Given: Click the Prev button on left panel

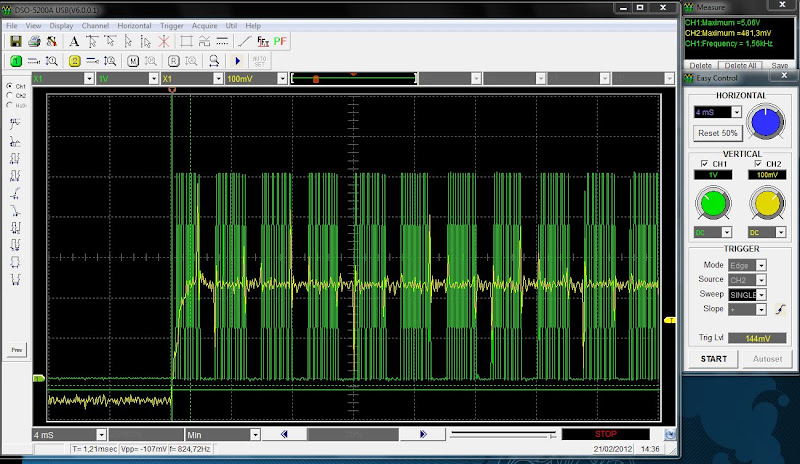Looking at the screenshot, I should click(x=17, y=350).
